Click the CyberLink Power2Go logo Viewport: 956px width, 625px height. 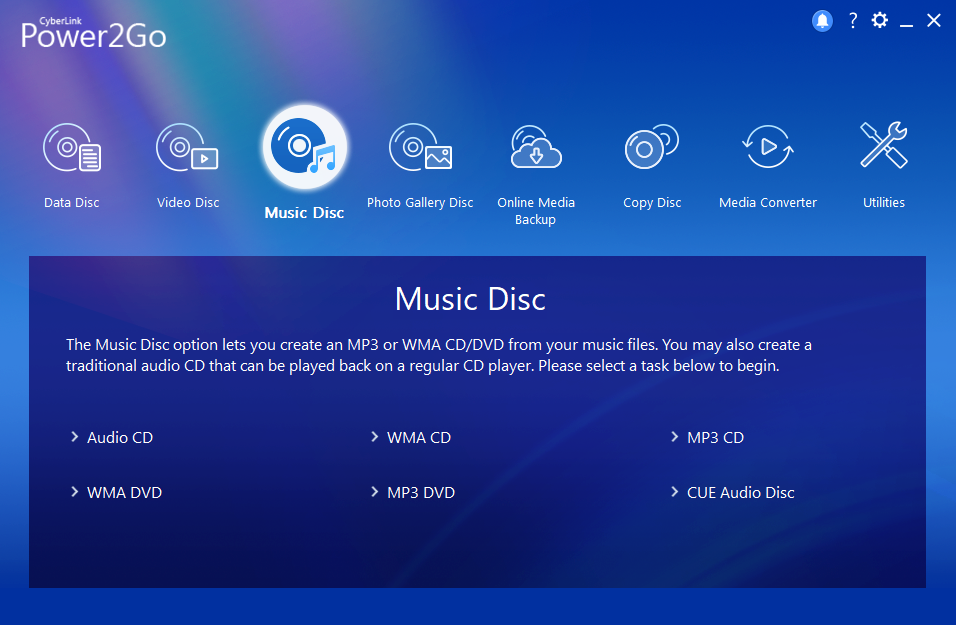click(x=93, y=33)
